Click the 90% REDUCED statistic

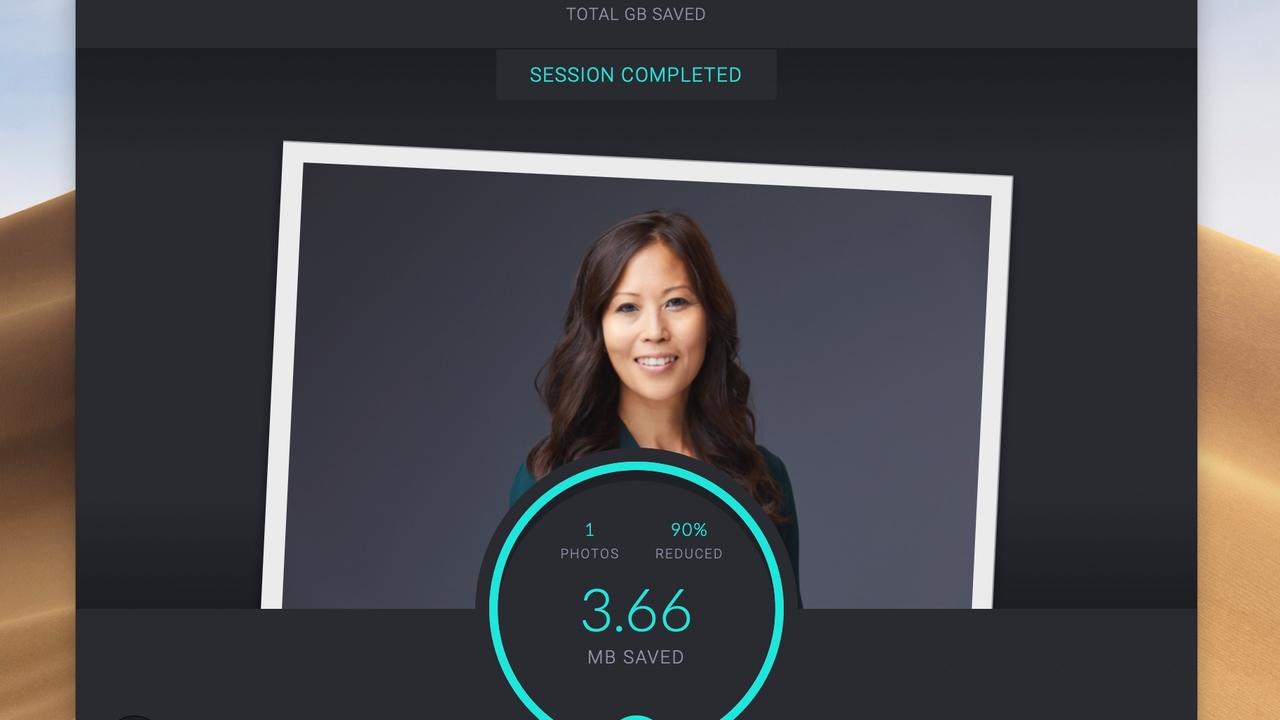(x=689, y=540)
